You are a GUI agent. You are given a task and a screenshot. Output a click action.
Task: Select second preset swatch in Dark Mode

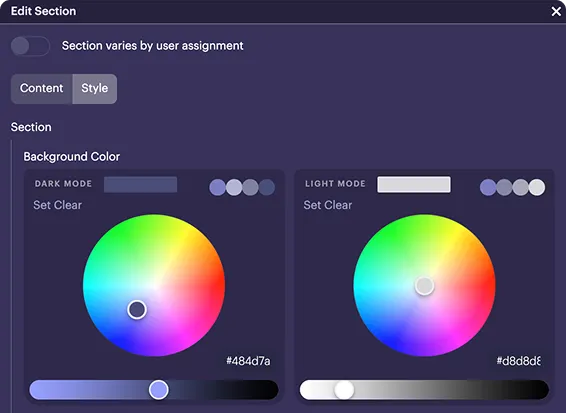tap(234, 187)
